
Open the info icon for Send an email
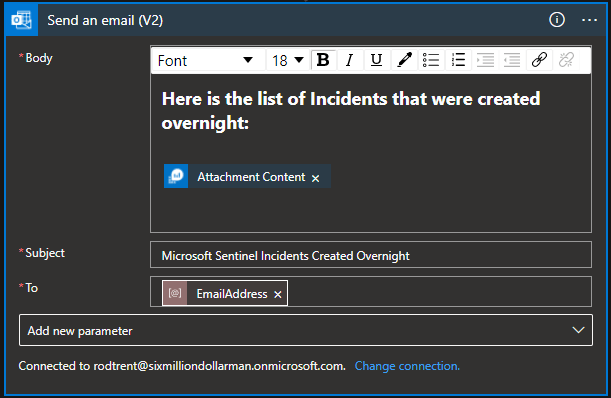tap(556, 19)
